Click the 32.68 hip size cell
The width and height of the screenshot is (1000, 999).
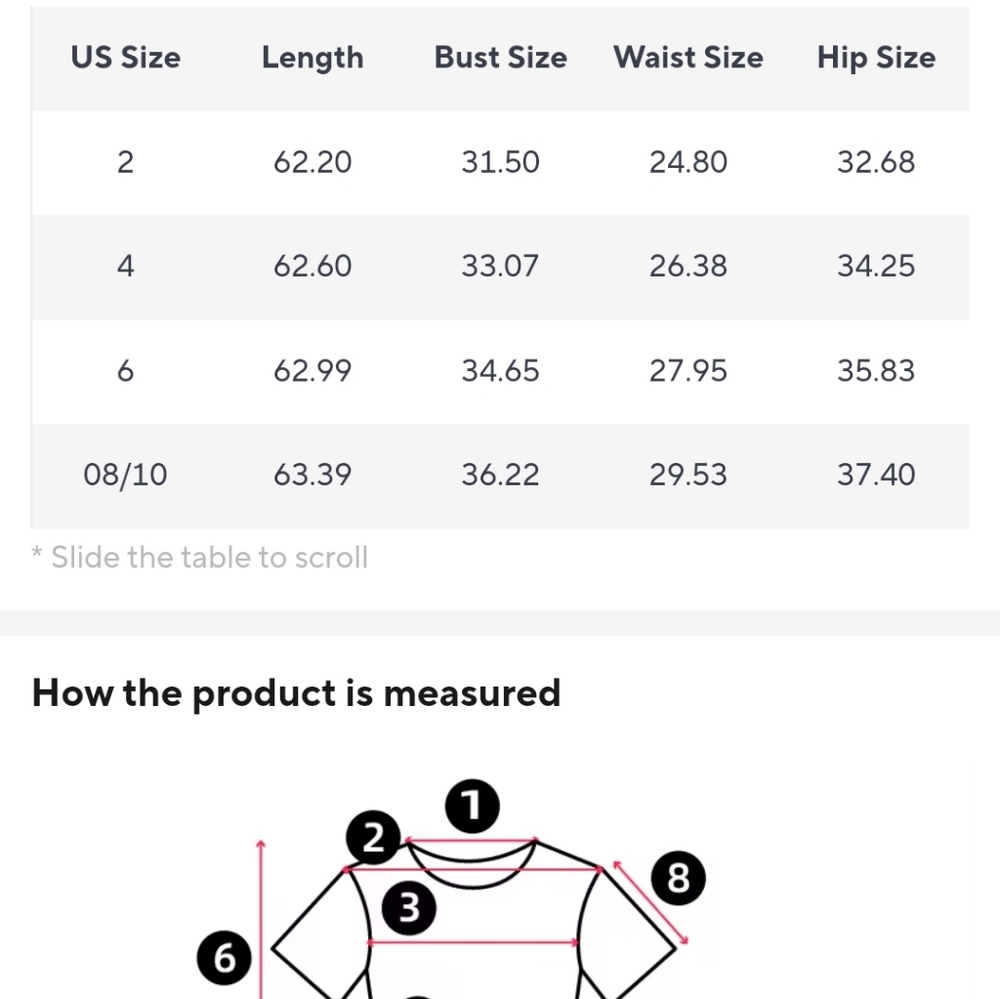876,163
